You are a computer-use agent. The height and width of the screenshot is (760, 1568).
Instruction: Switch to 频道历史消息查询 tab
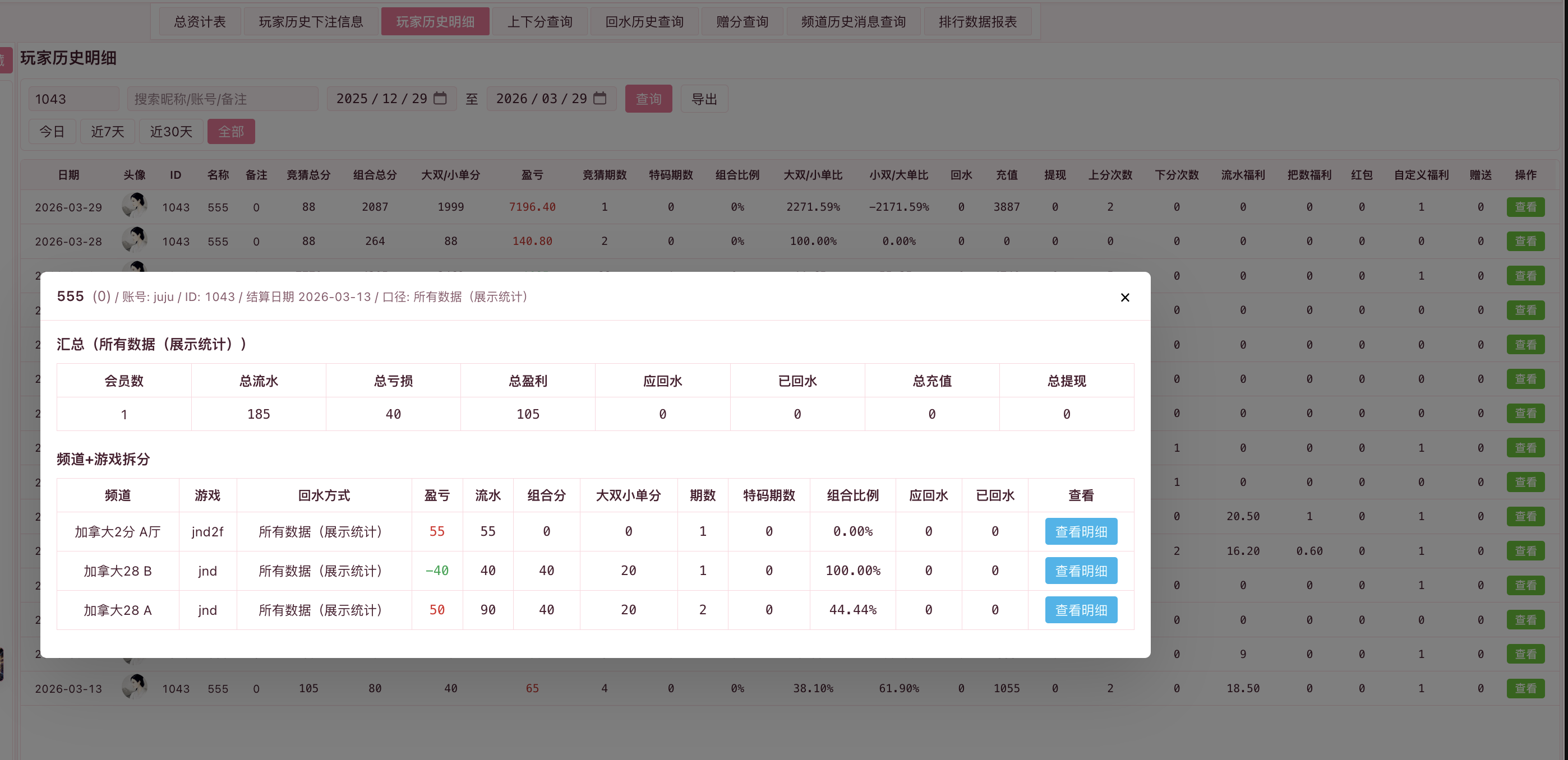854,22
